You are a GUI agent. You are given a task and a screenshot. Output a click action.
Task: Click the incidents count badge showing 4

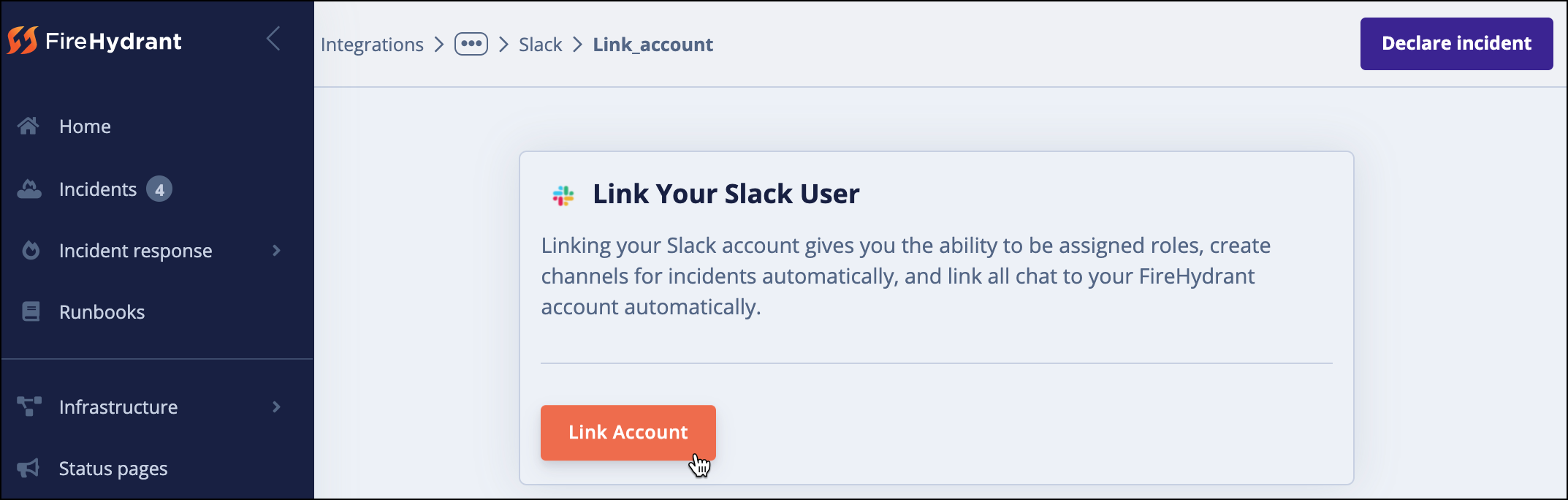160,189
